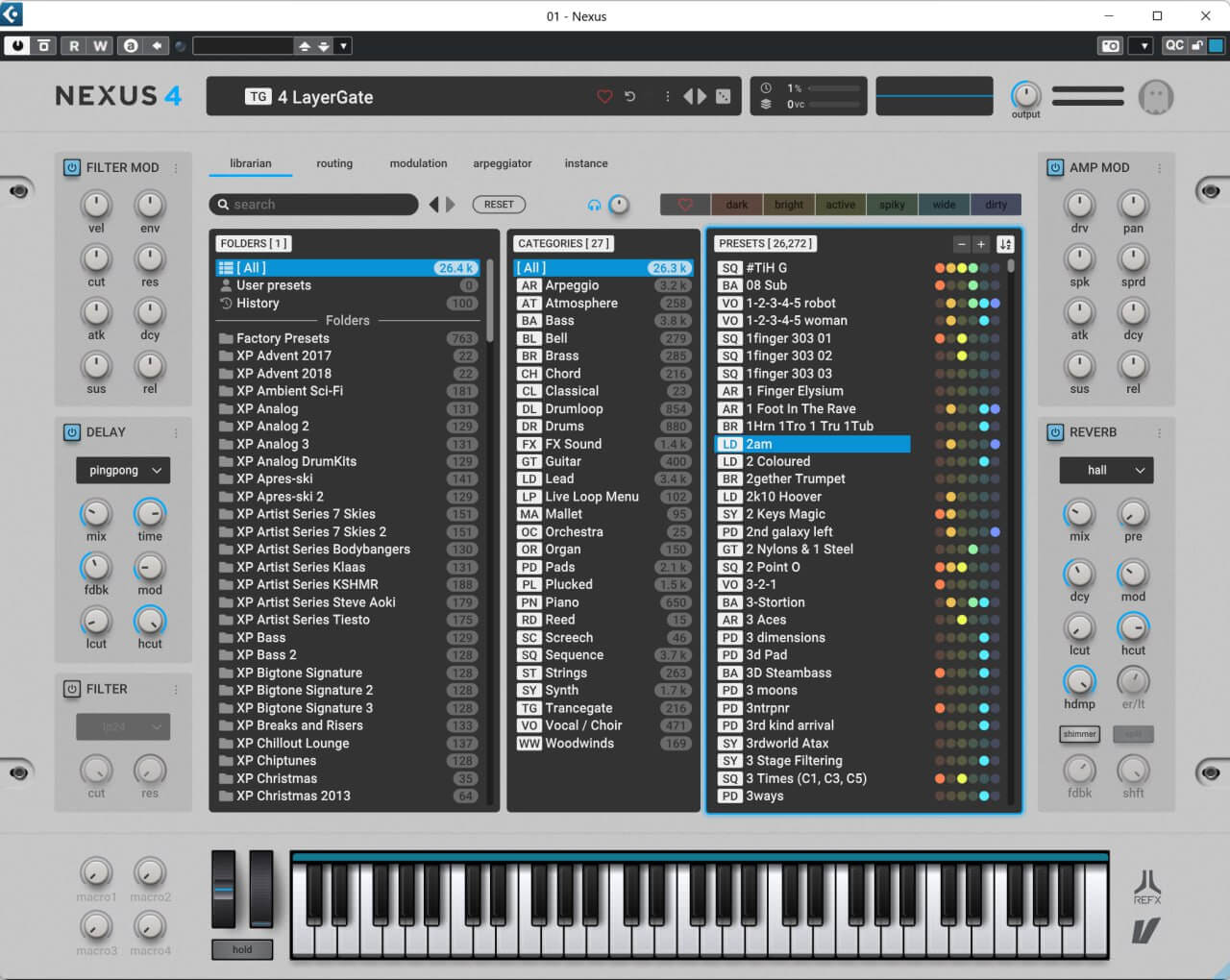
Task: Click the R read automation button
Action: tap(74, 45)
